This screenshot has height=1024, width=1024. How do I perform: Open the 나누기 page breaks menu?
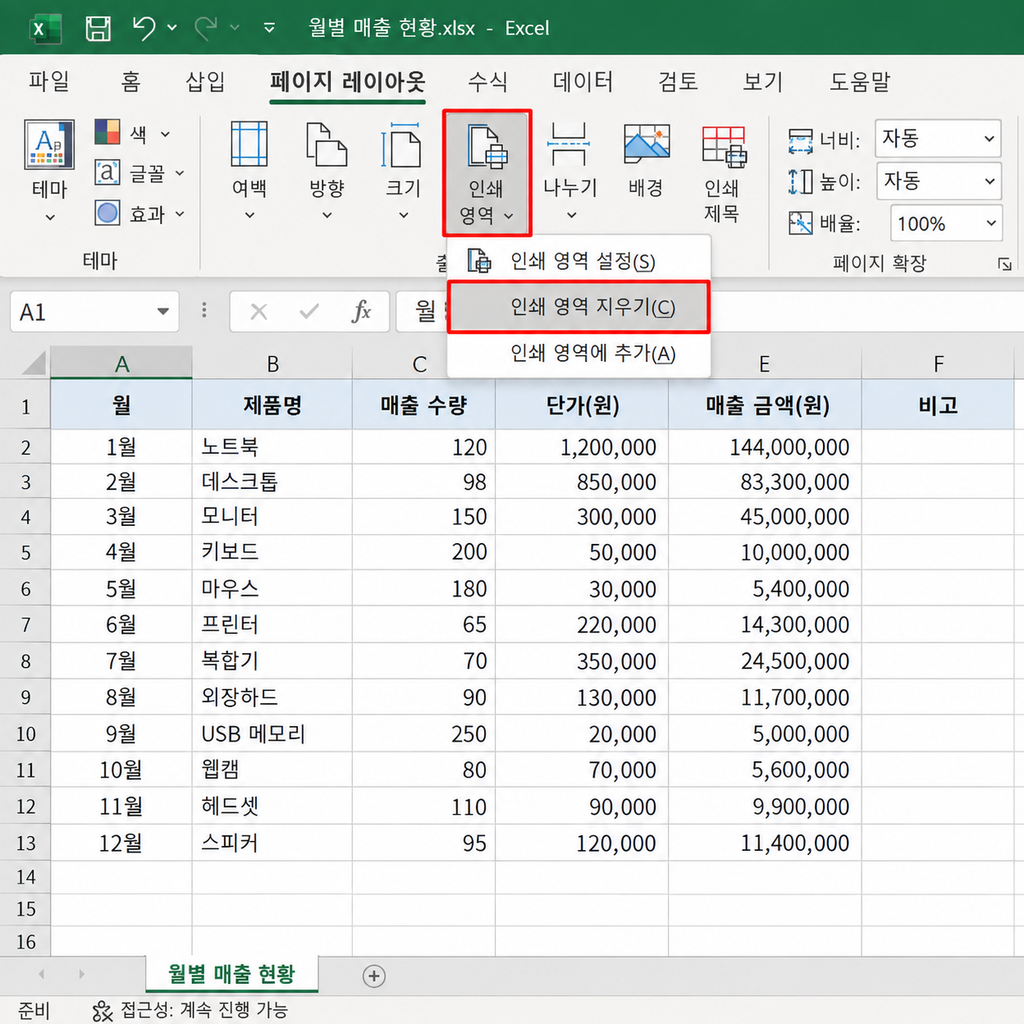click(x=570, y=171)
